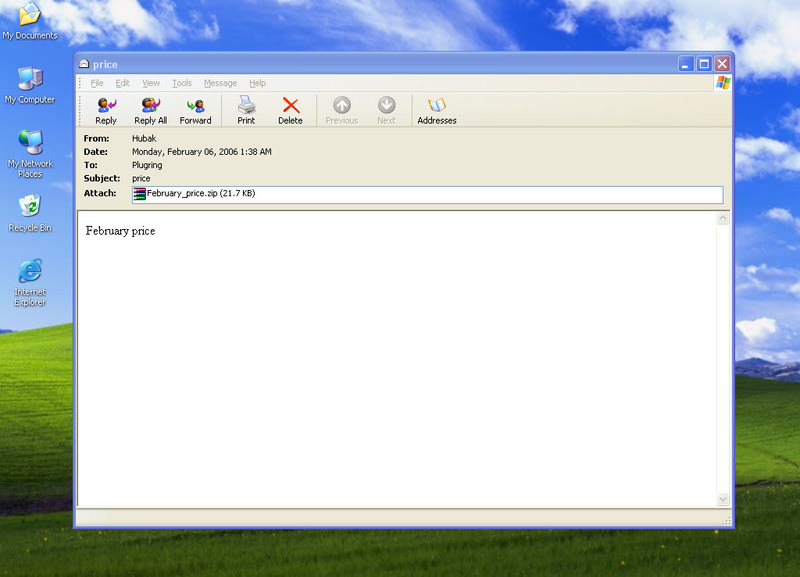The height and width of the screenshot is (577, 800).
Task: Forward this email message
Action: pyautogui.click(x=195, y=109)
